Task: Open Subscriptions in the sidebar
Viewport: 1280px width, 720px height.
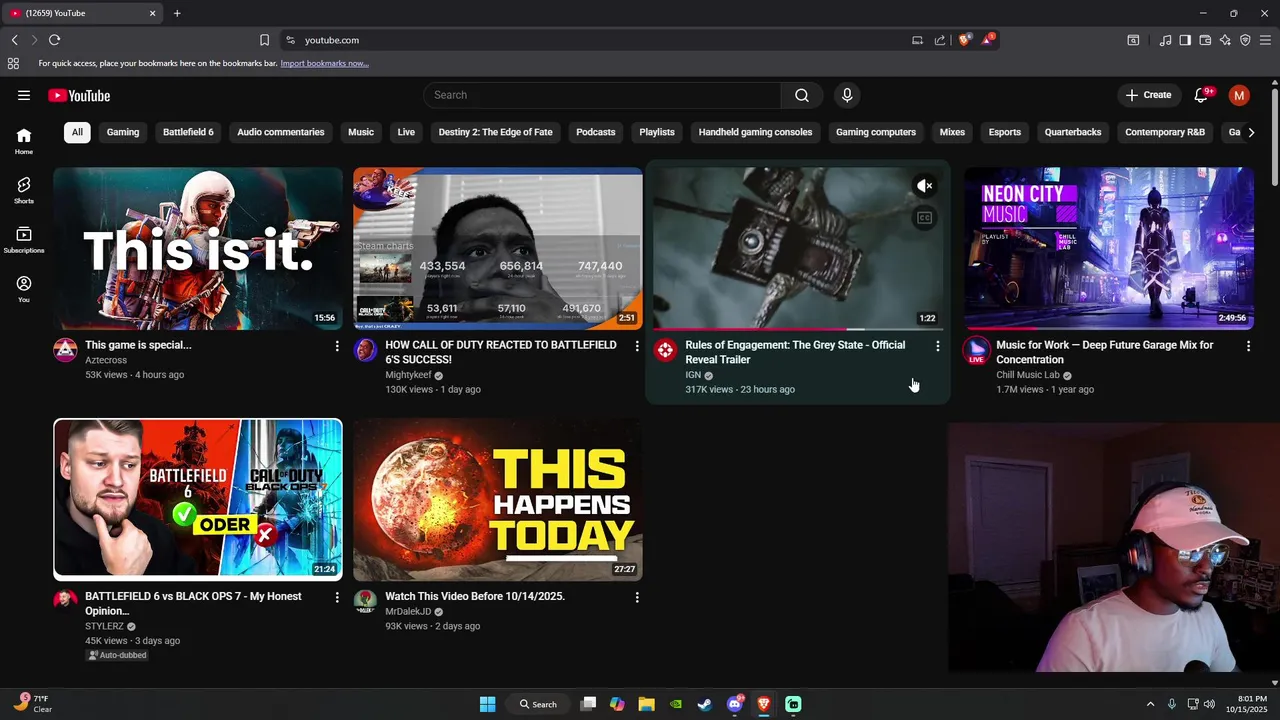Action: [x=24, y=240]
